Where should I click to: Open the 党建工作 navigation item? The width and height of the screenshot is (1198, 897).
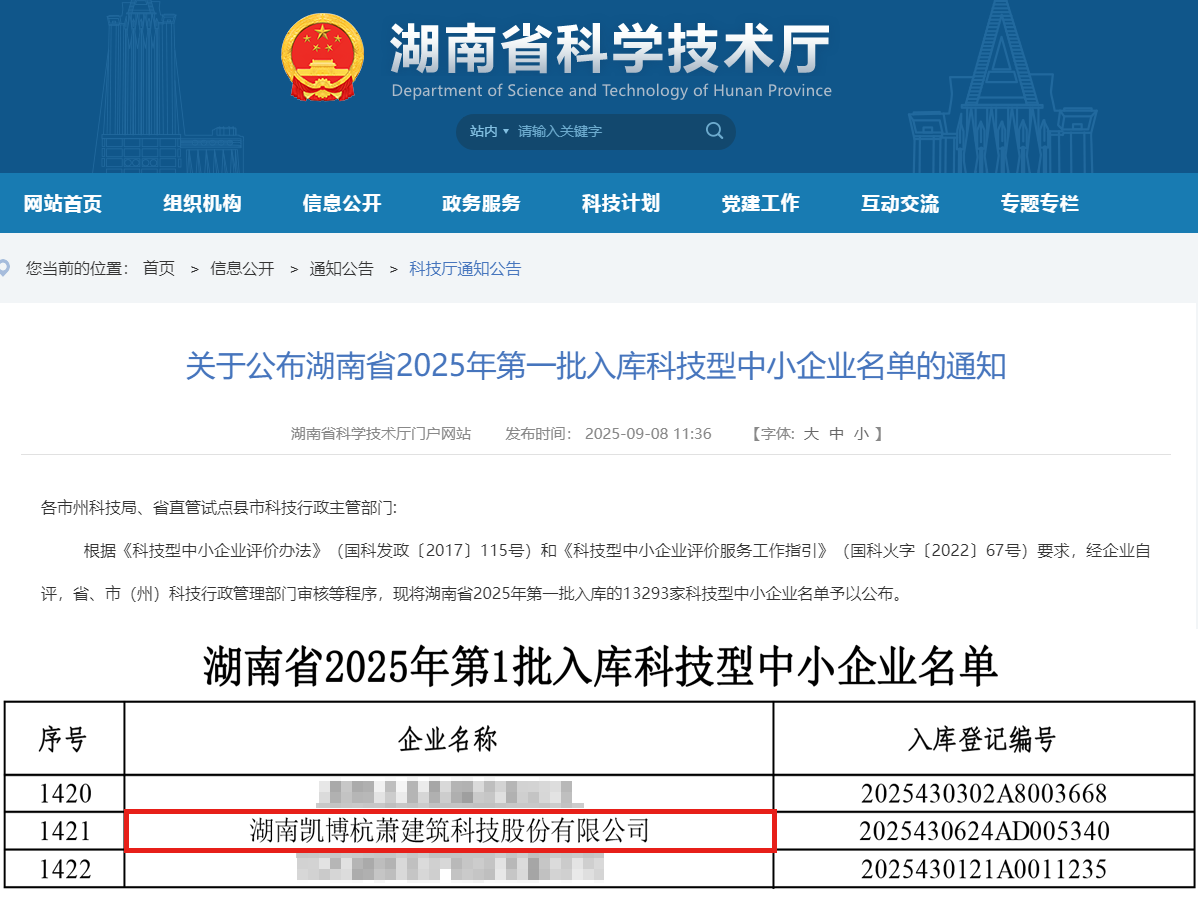[x=760, y=204]
